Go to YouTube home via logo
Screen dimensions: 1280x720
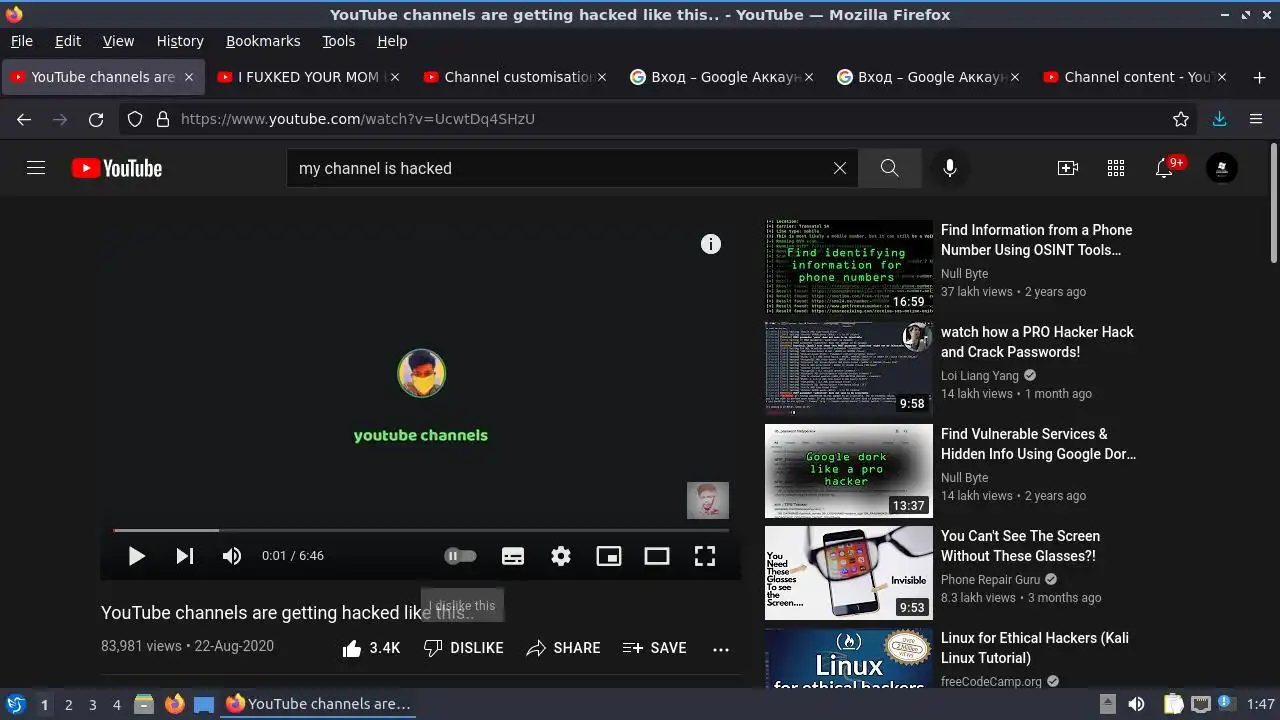click(x=117, y=168)
